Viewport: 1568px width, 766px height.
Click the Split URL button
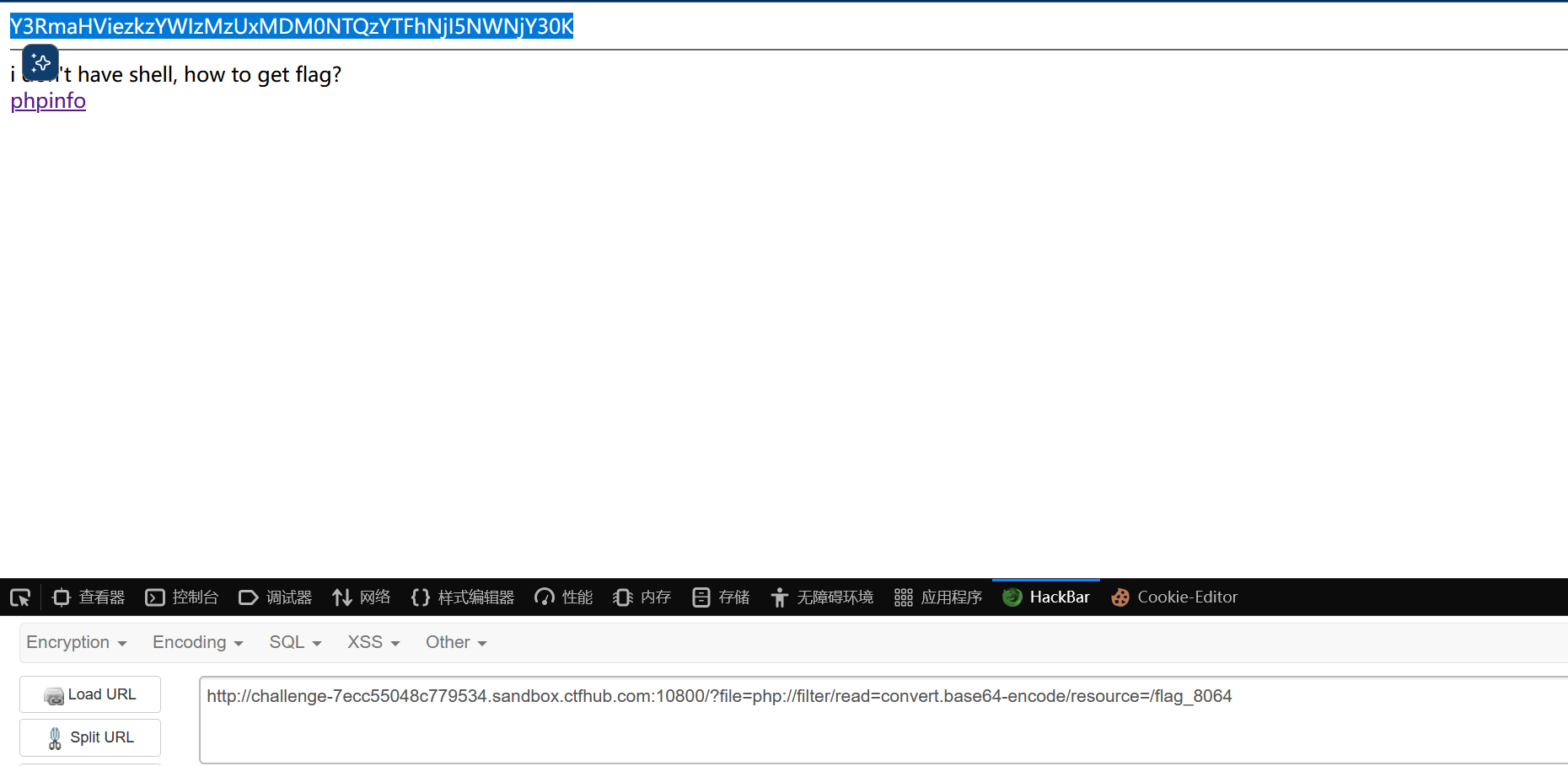90,737
